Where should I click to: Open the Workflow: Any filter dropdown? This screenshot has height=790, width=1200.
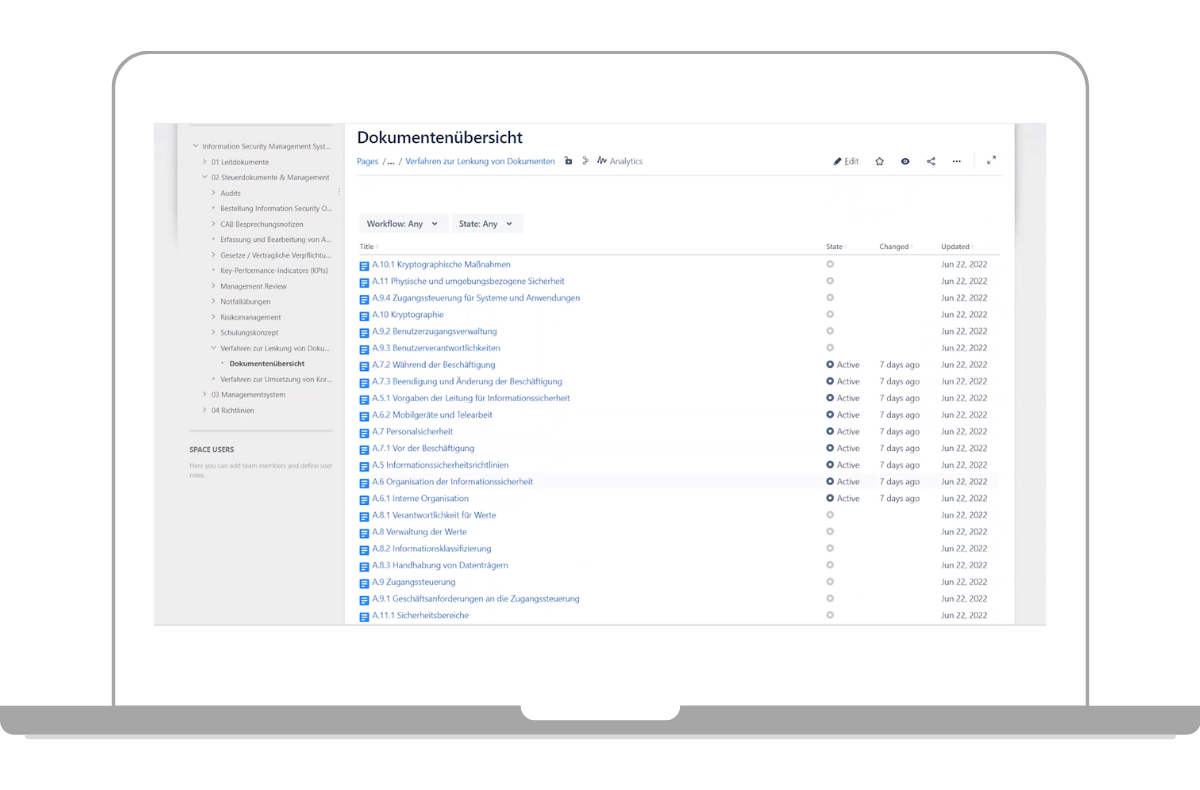(x=402, y=224)
